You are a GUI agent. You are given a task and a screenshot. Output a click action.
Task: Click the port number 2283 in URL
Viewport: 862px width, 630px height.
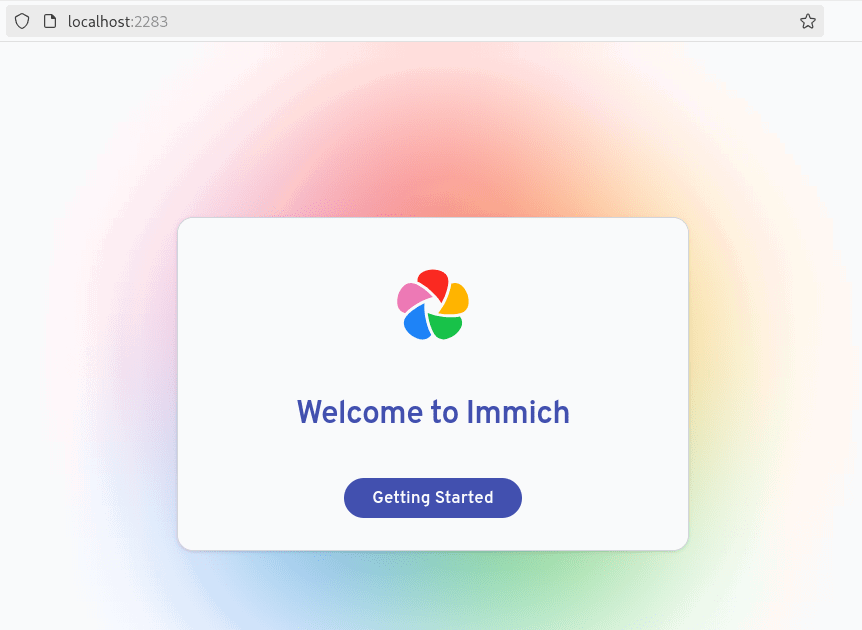coord(150,21)
